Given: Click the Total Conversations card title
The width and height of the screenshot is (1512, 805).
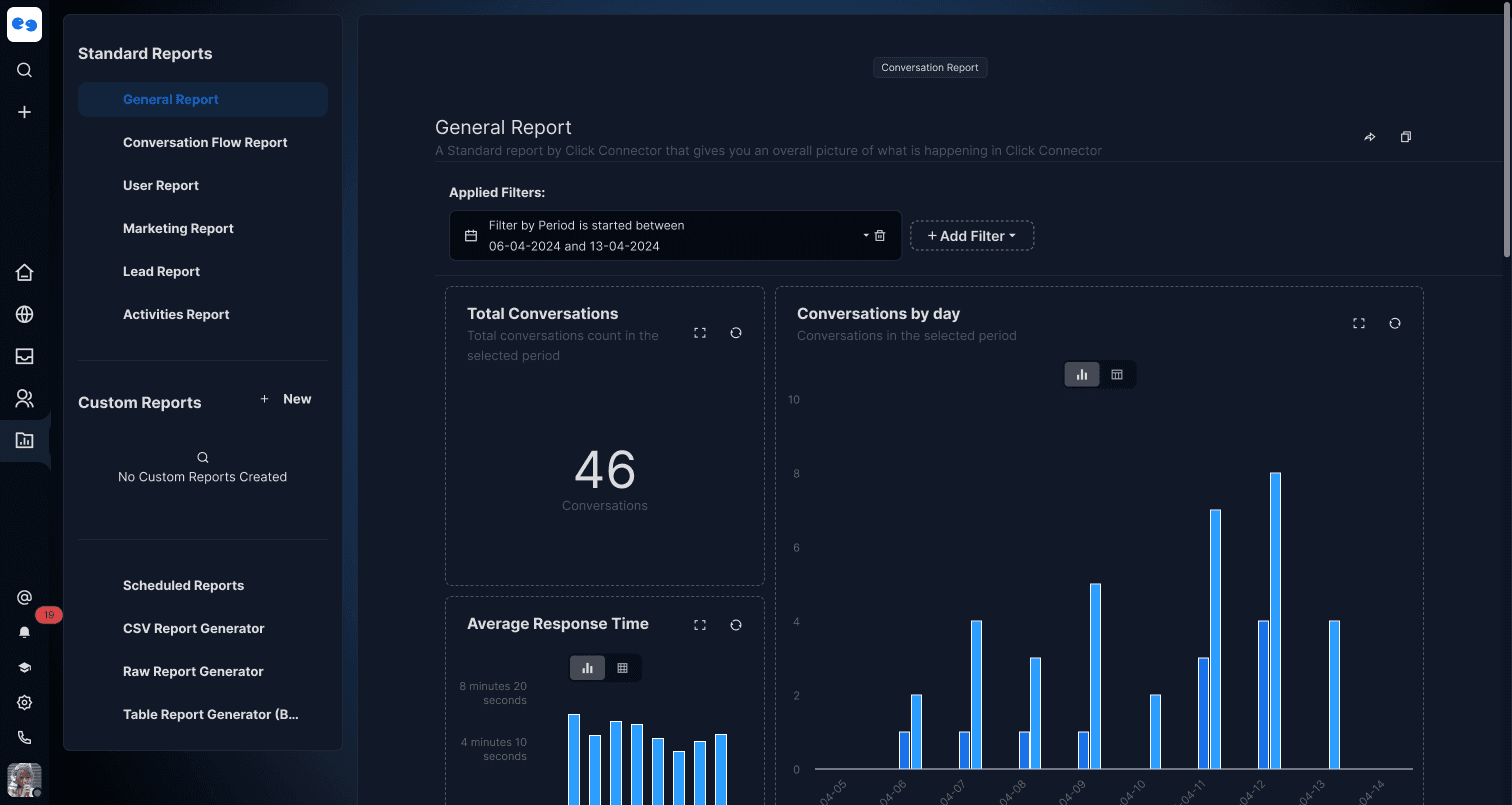Looking at the screenshot, I should click(x=543, y=314).
